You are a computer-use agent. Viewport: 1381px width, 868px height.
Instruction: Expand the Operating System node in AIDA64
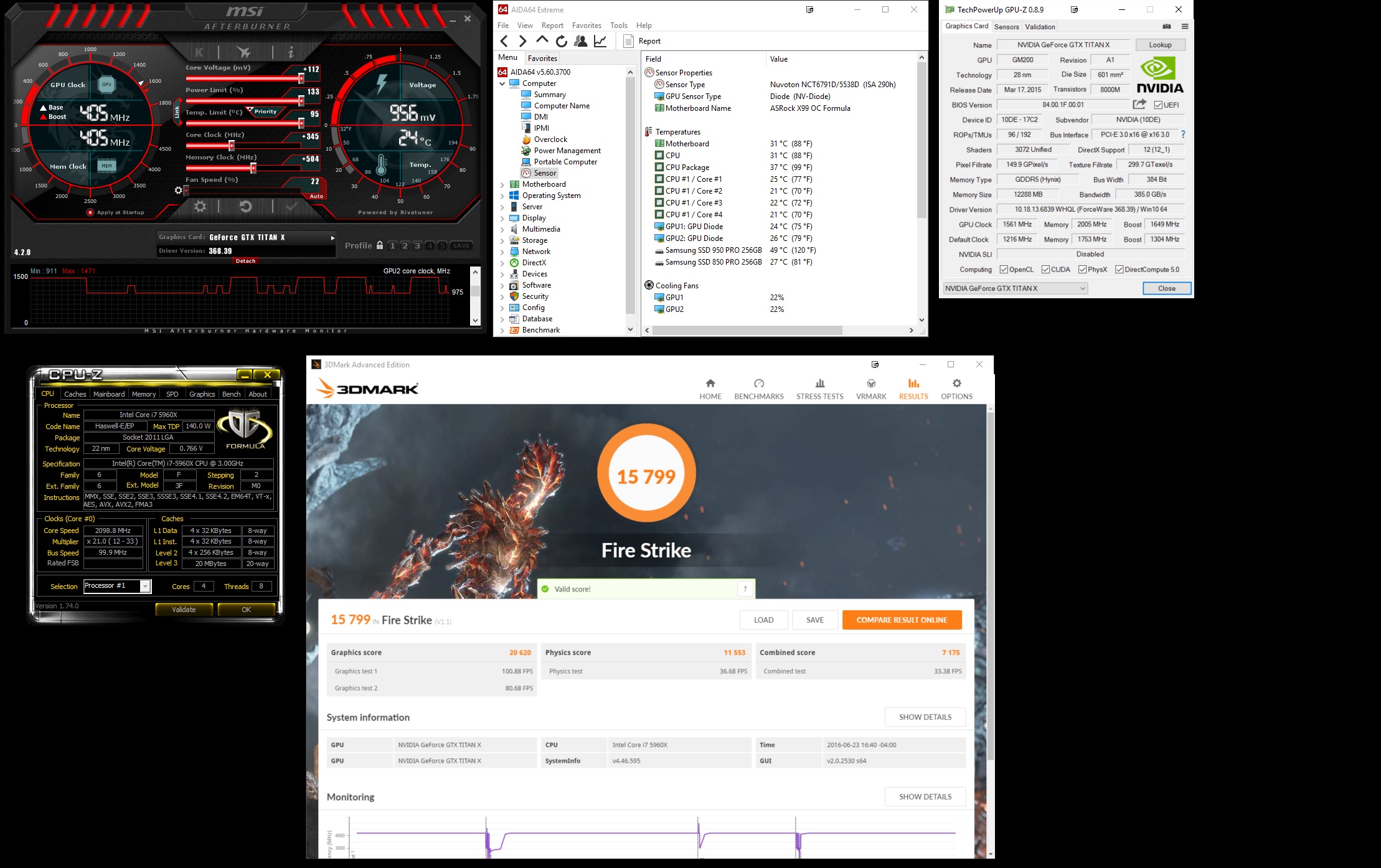click(502, 196)
